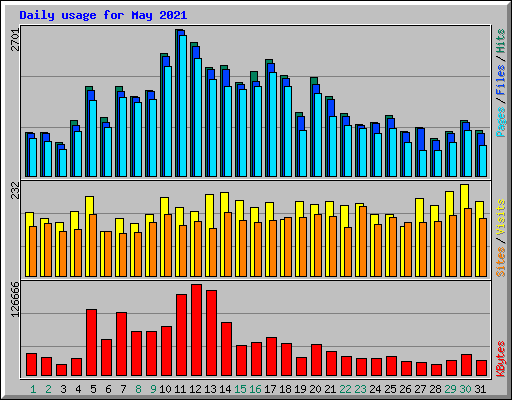The image size is (512, 400).
Task: Click day 10 on the x-axis
Action: click(x=165, y=389)
